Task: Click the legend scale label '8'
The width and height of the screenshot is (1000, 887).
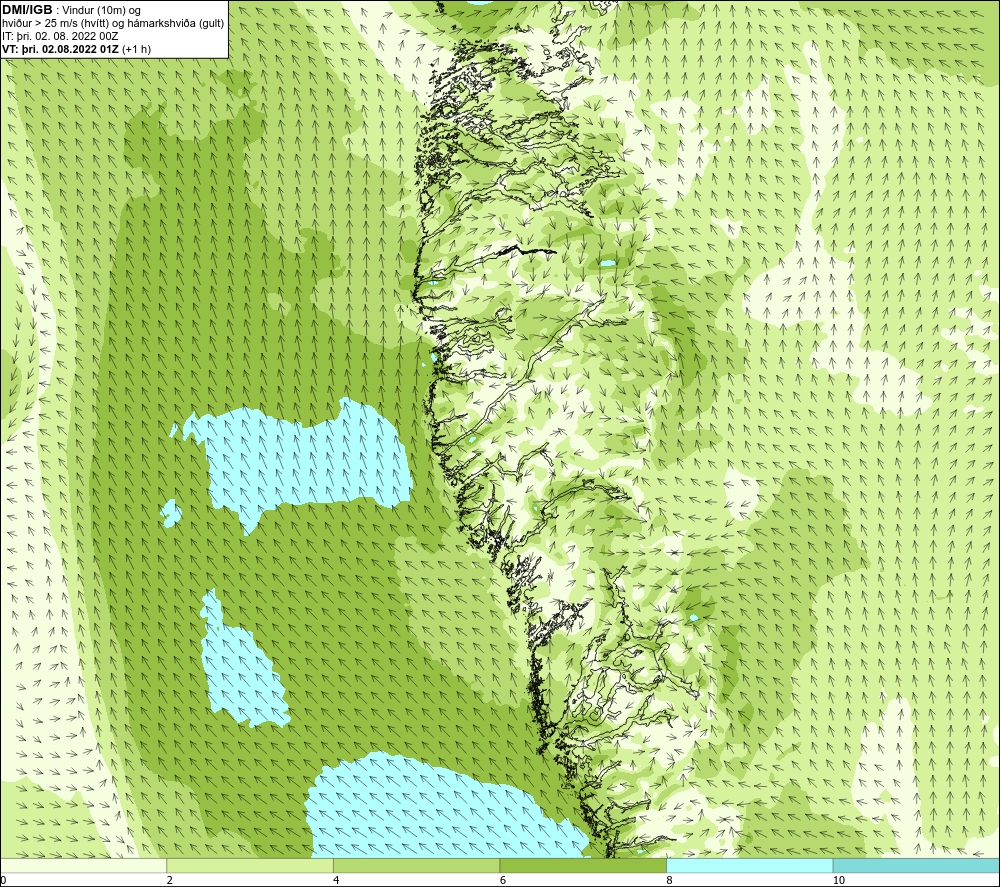Action: [669, 880]
